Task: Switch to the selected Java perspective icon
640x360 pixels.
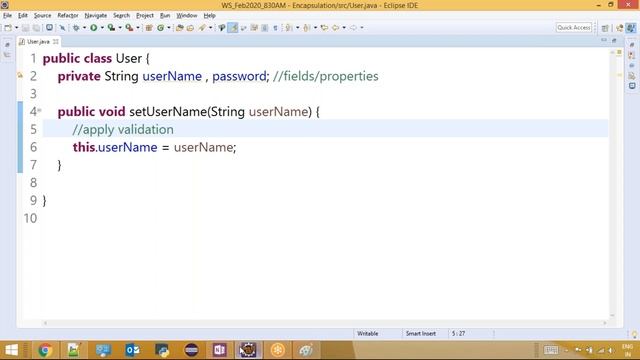Action: pos(631,28)
